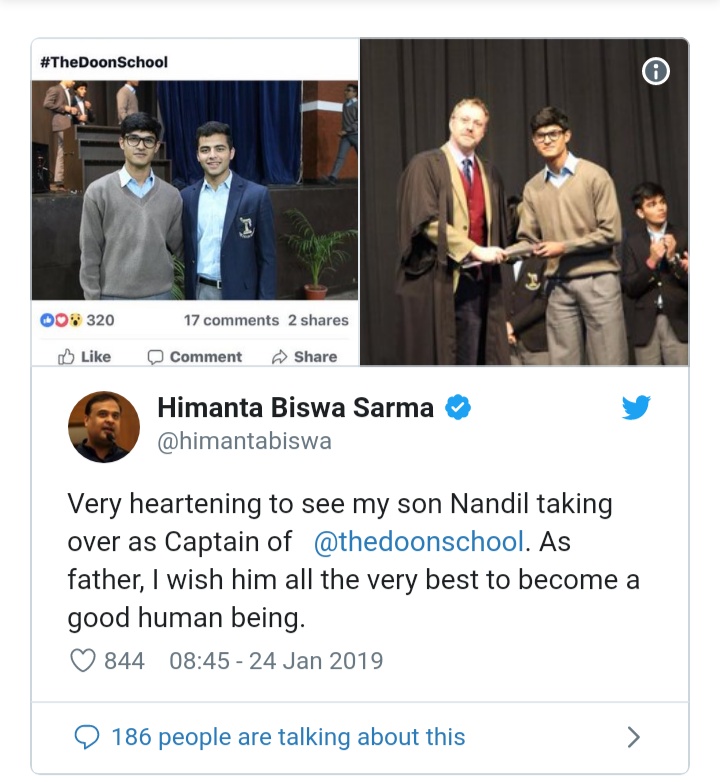Open 186 people are talking about this

tap(288, 737)
